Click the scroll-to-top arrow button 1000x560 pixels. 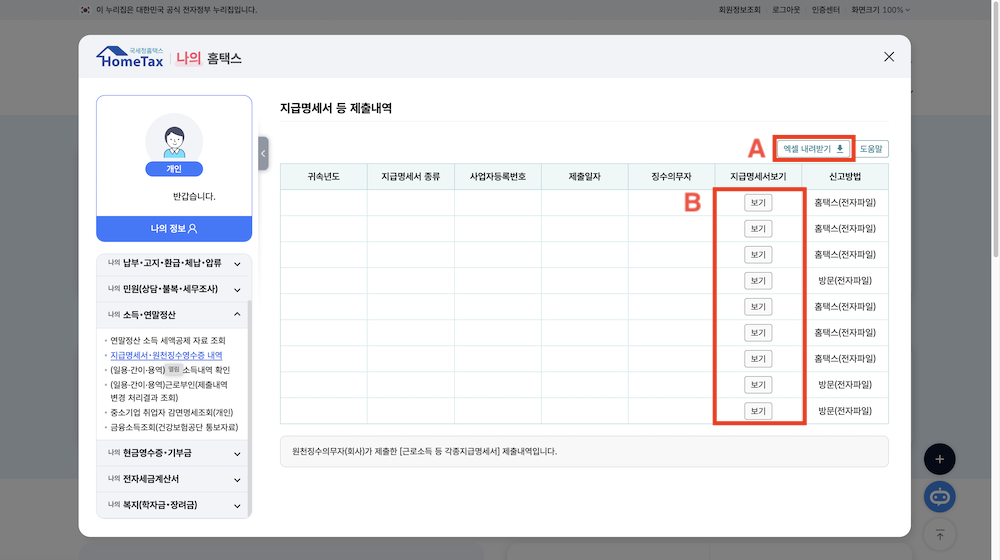tap(939, 534)
